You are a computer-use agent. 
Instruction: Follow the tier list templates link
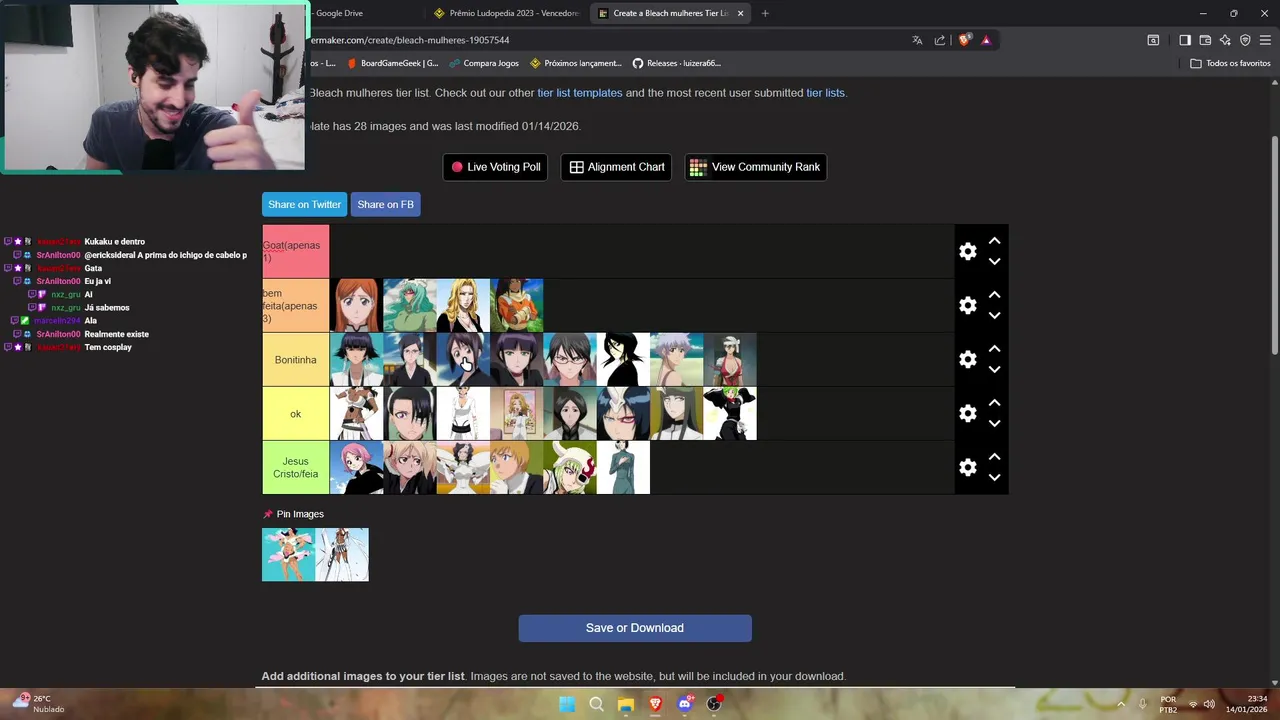tap(580, 93)
